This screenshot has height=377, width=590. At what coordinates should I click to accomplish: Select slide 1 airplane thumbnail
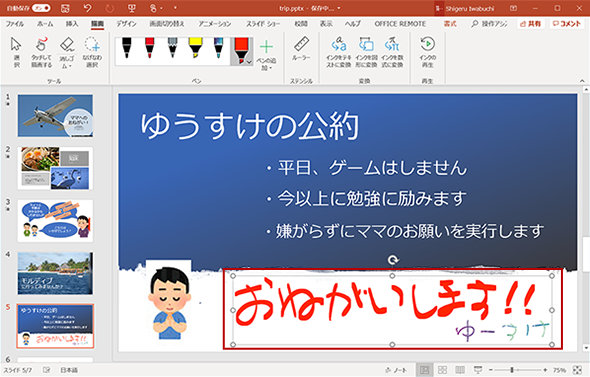55,116
